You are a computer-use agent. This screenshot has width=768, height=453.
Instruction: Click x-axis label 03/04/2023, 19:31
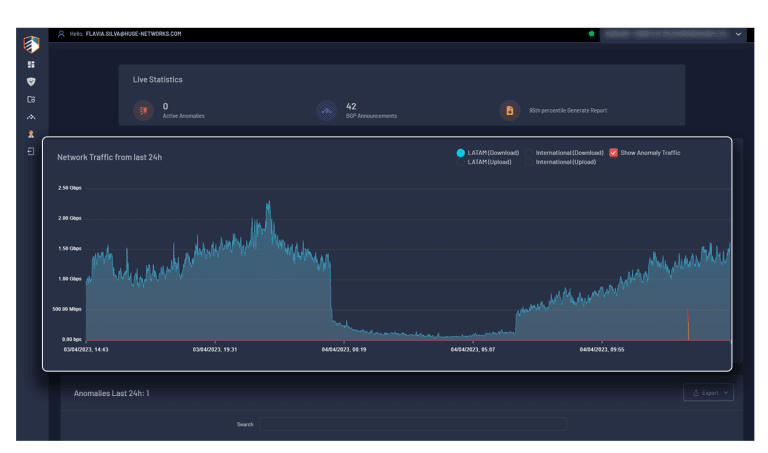(x=215, y=350)
